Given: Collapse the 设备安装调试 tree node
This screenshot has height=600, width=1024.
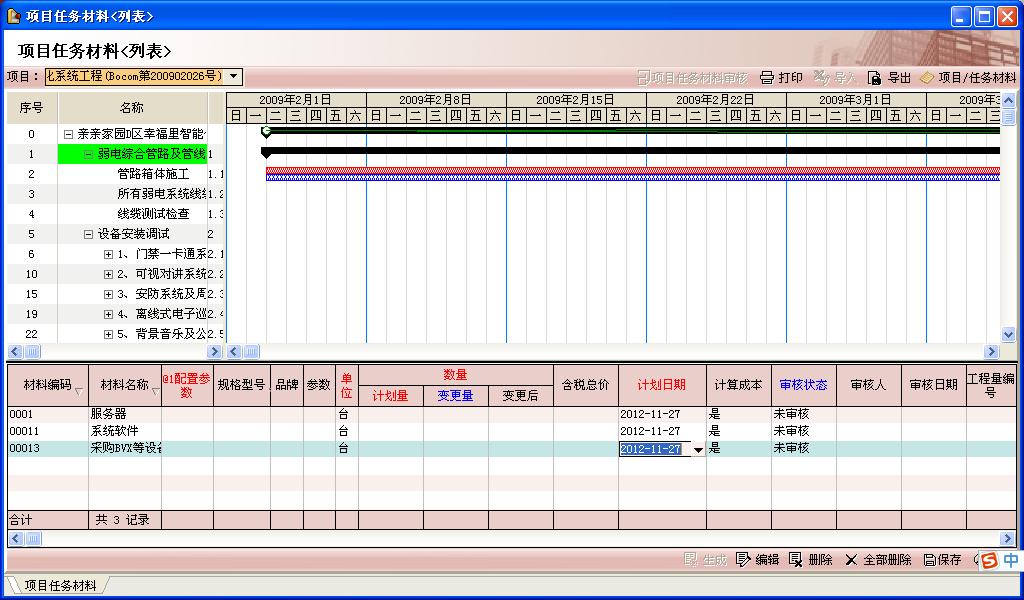Looking at the screenshot, I should (88, 234).
